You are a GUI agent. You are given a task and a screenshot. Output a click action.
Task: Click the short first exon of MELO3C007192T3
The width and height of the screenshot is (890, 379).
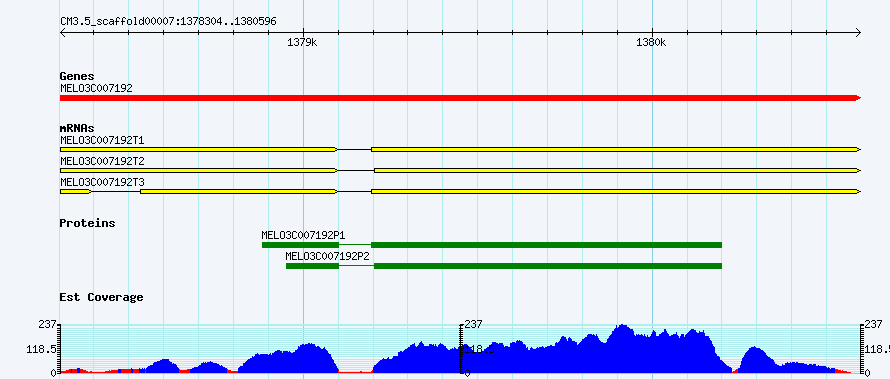pos(75,192)
